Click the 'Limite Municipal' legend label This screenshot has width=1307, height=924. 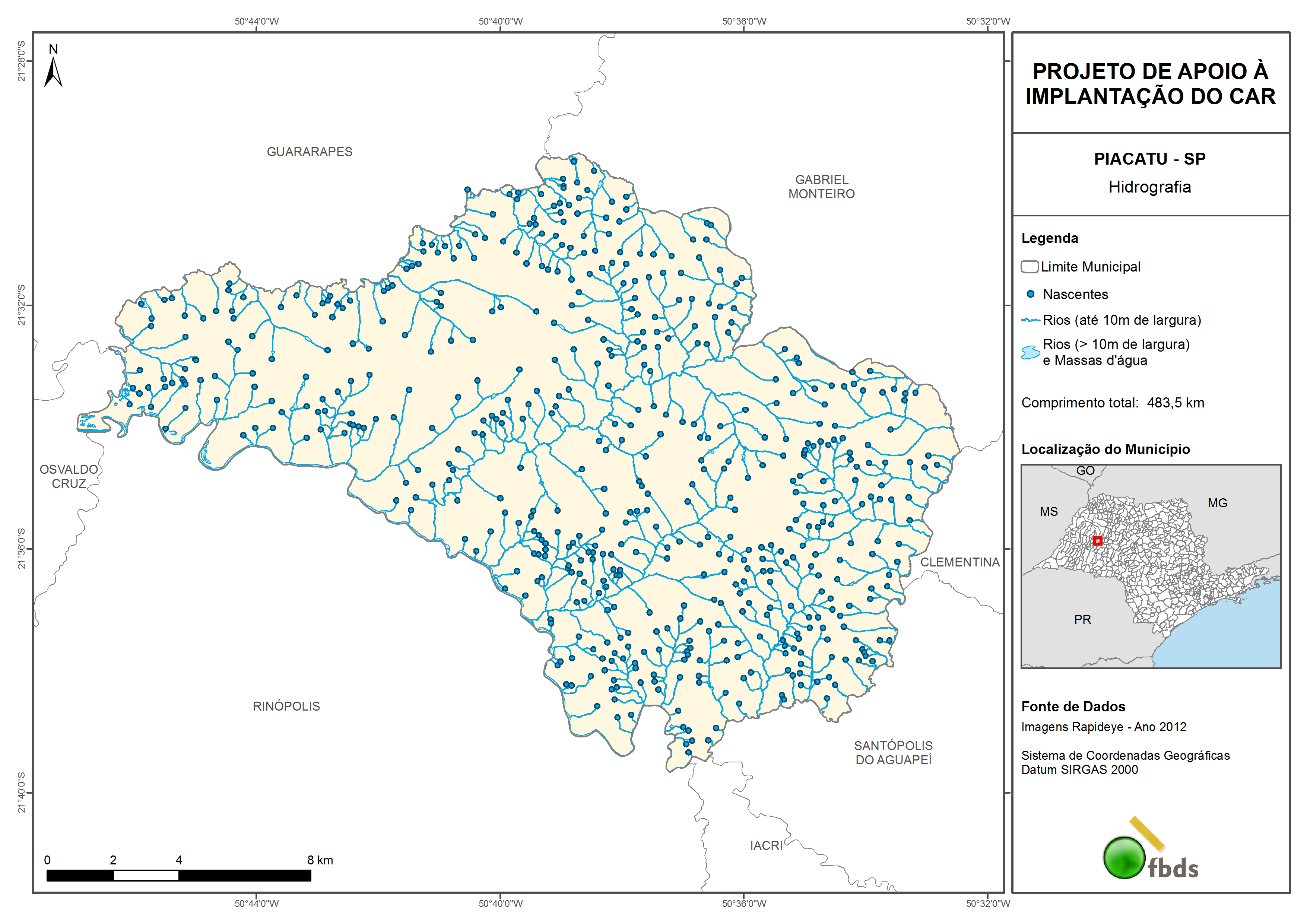point(1090,266)
